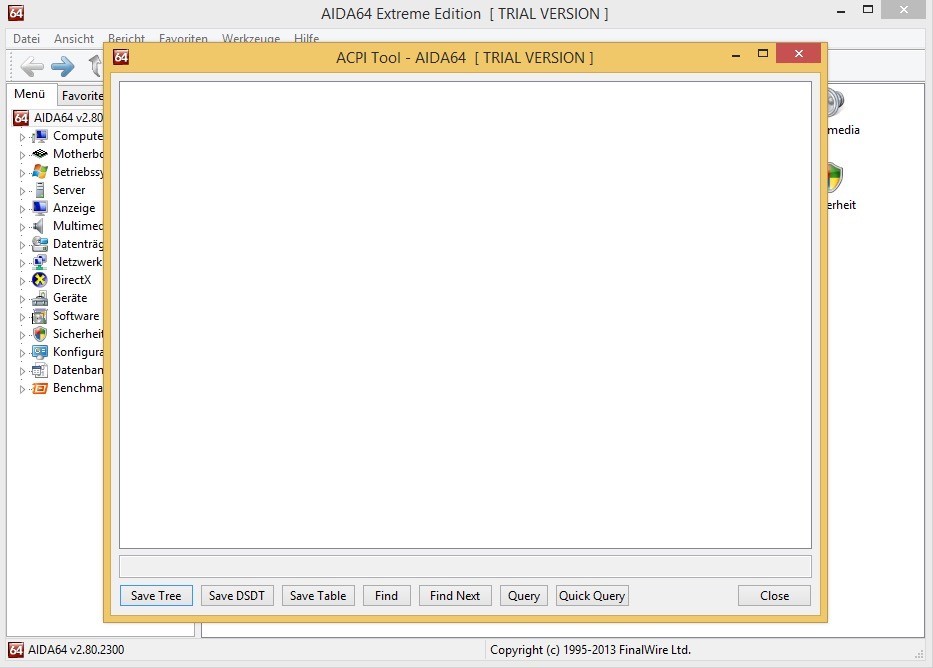Click the Server tree icon
This screenshot has width=933, height=668.
tap(40, 190)
